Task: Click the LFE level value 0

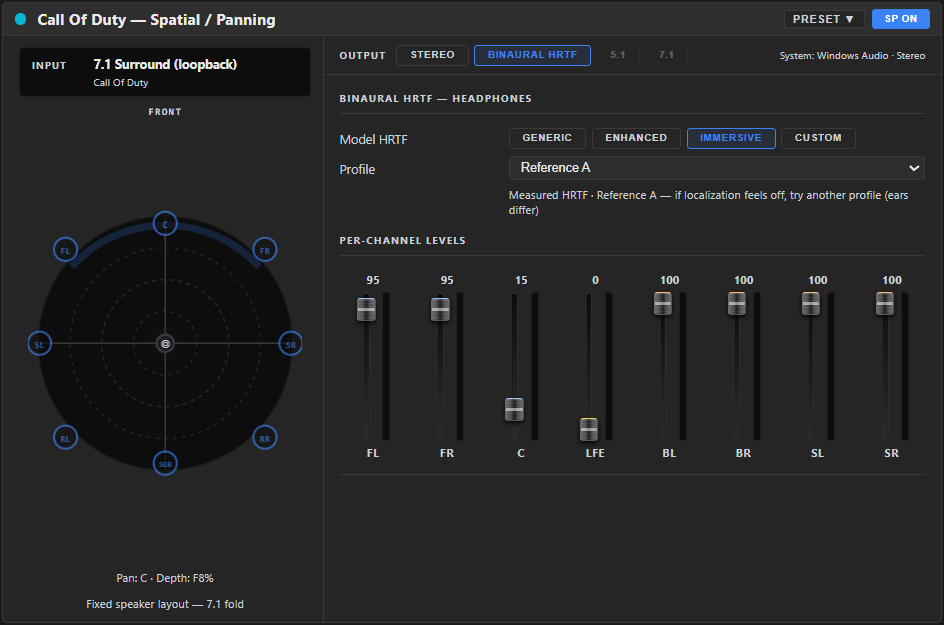Action: click(595, 280)
